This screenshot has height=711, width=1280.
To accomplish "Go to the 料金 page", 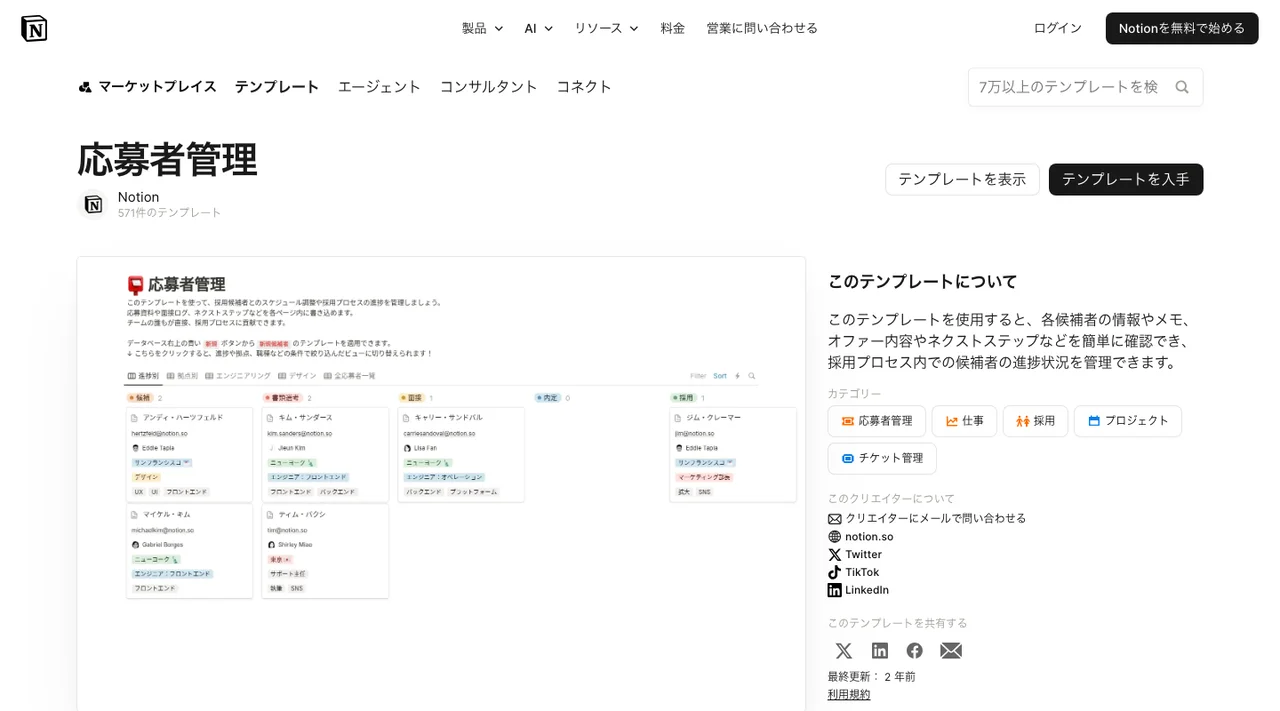I will click(673, 28).
